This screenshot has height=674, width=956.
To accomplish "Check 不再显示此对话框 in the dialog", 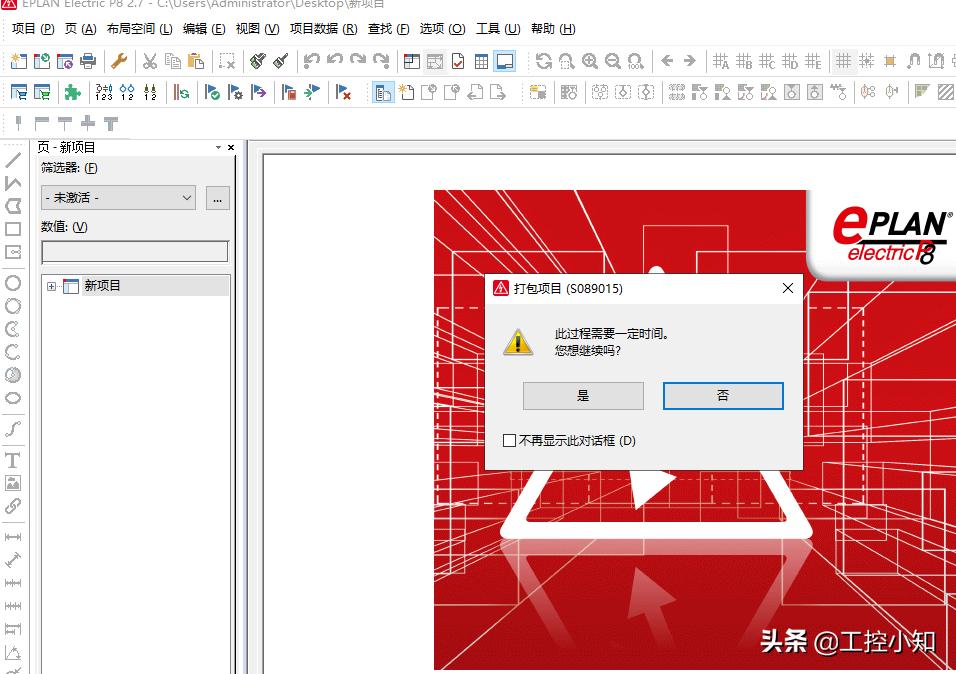I will coord(508,440).
